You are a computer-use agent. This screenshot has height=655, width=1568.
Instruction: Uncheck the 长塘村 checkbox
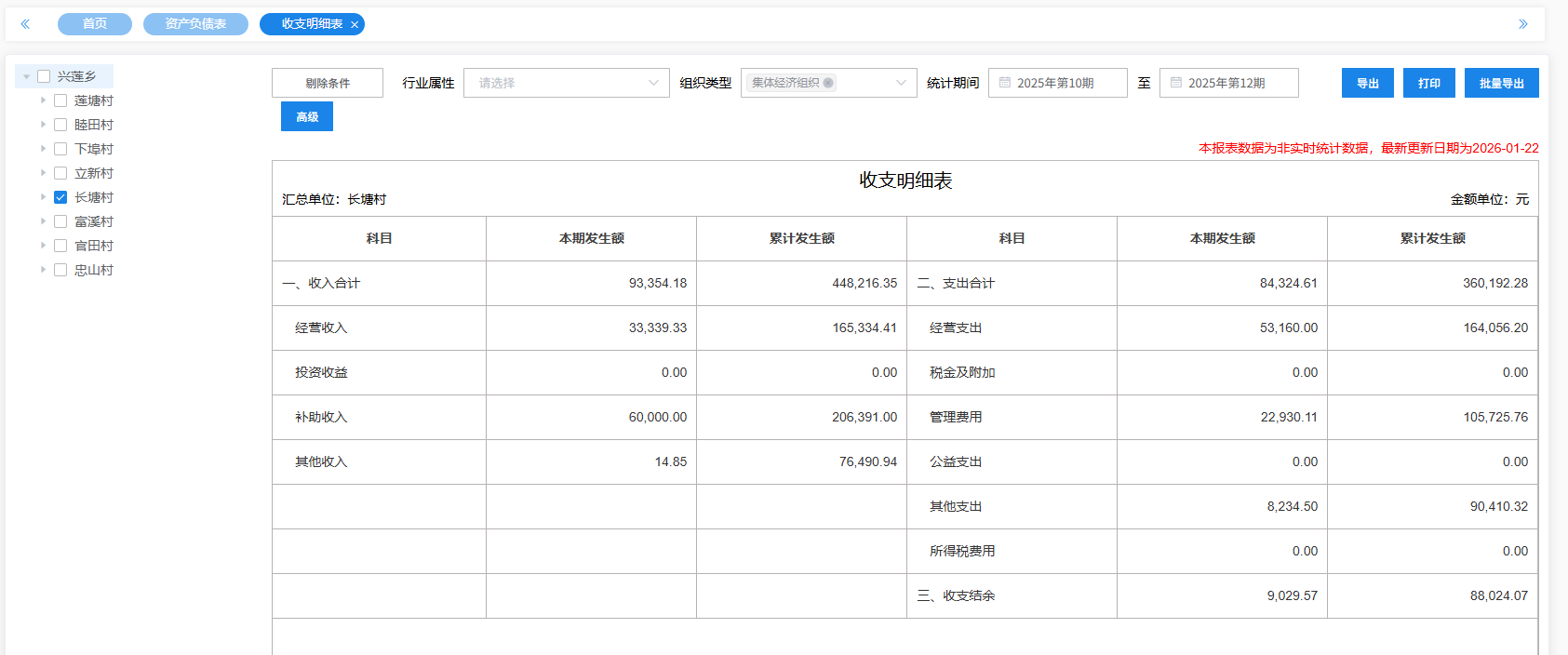tap(60, 197)
